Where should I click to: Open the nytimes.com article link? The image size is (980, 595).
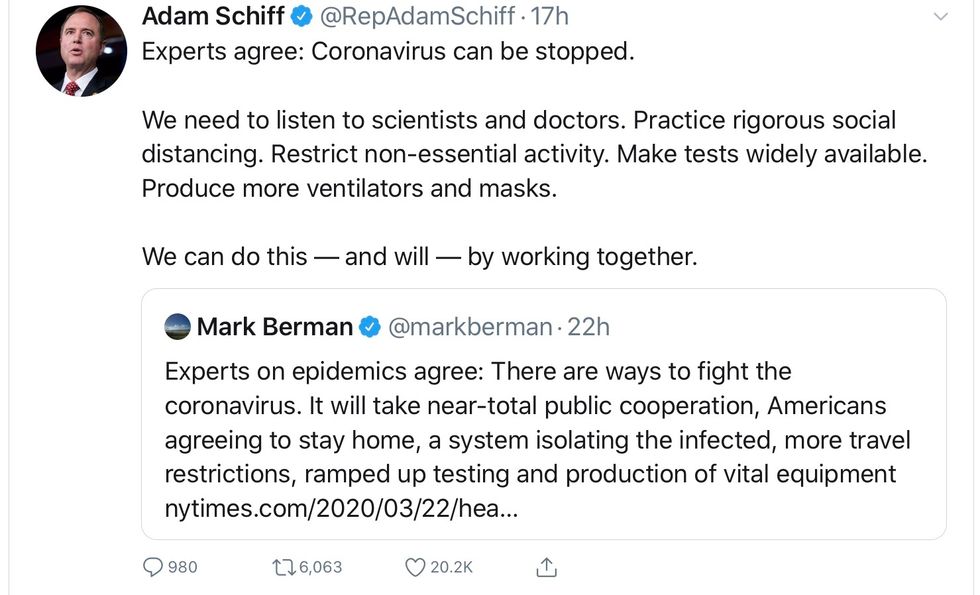(342, 508)
